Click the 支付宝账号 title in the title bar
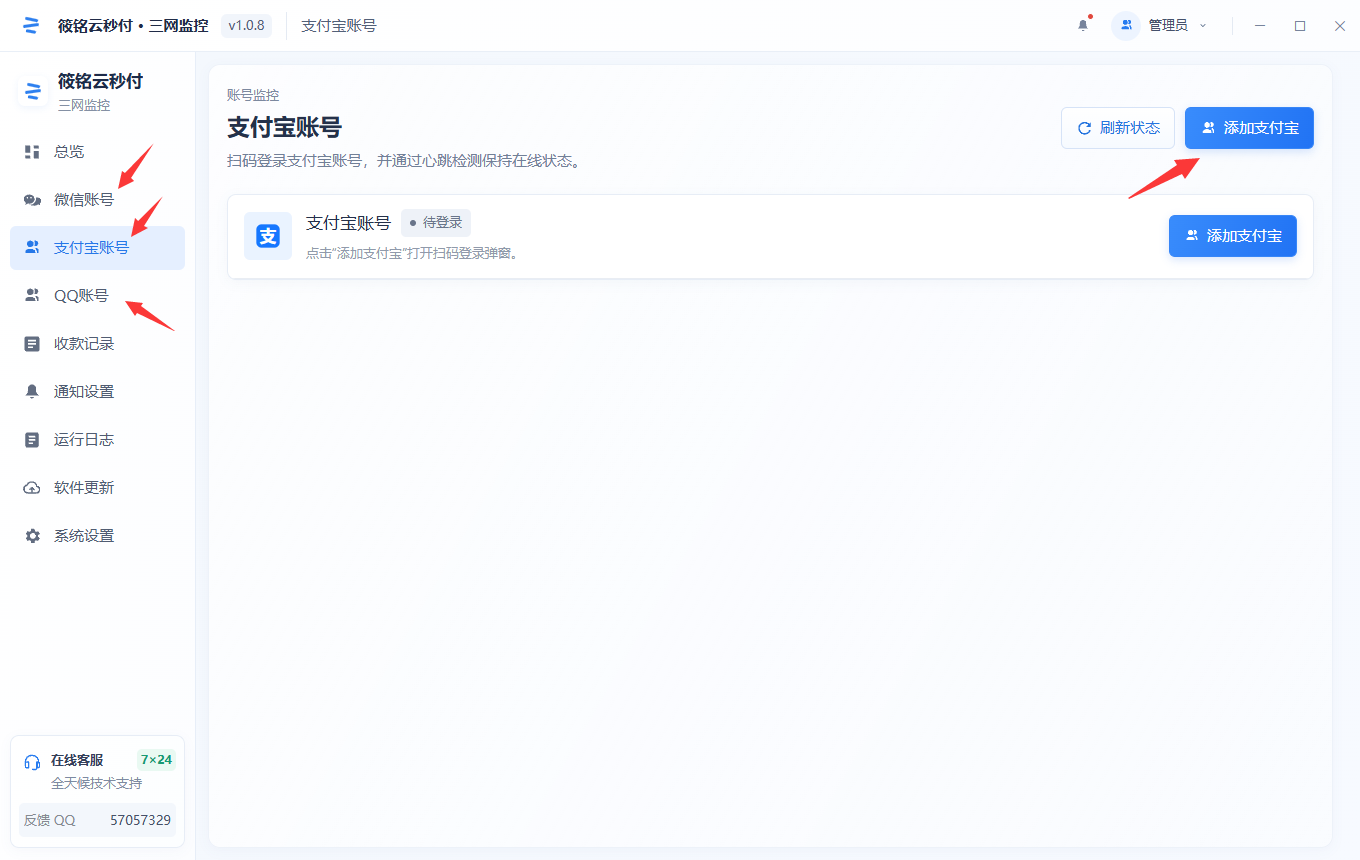Viewport: 1360px width, 860px height. click(339, 25)
